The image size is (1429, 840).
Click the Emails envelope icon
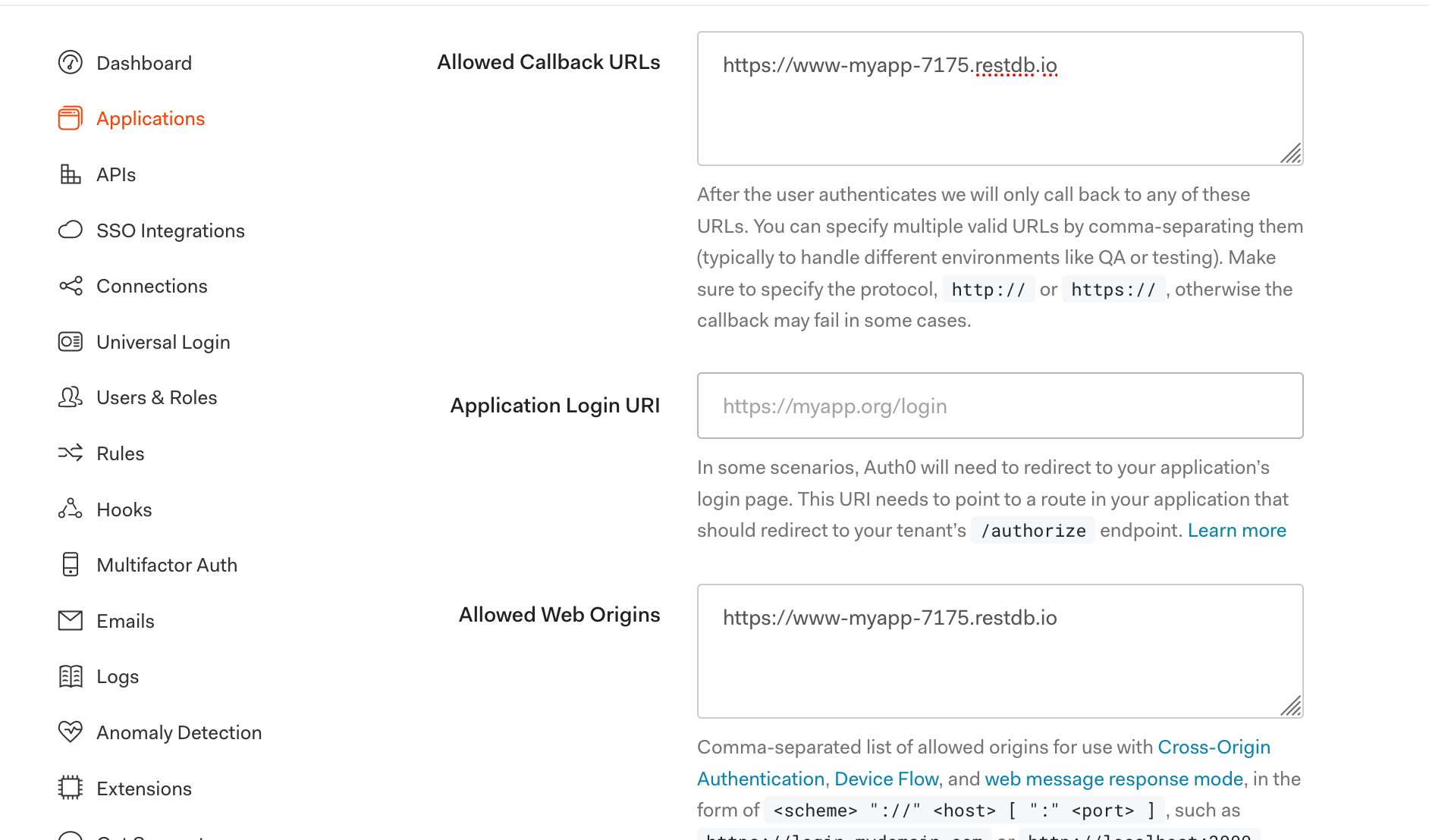71,621
